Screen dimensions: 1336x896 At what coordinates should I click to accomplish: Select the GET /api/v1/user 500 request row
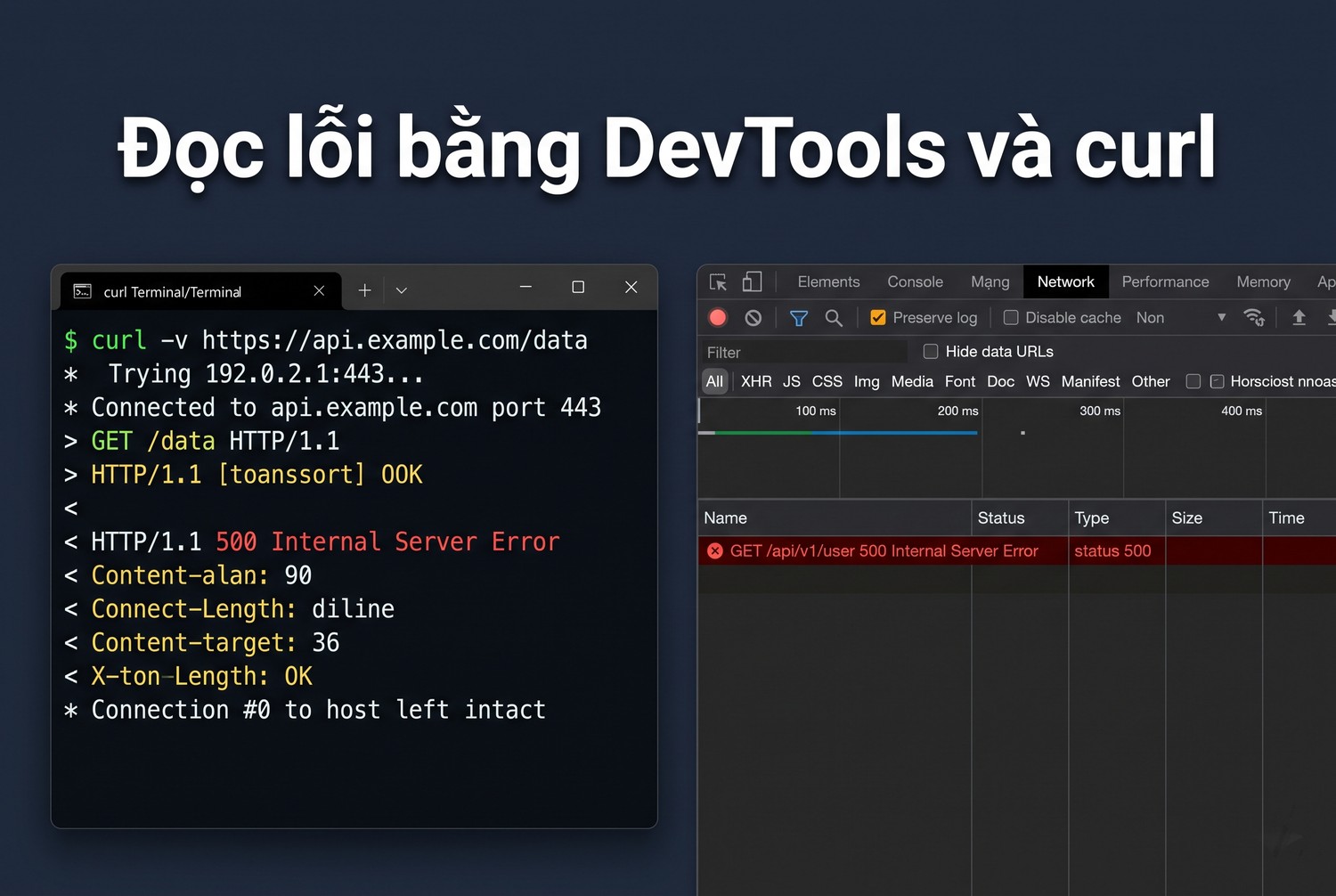tap(1017, 551)
